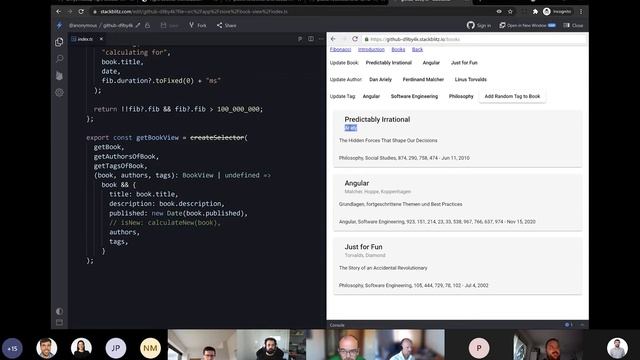Click the highlighted author text under Predictably Irrational
This screenshot has height=360, width=640.
pyautogui.click(x=351, y=128)
